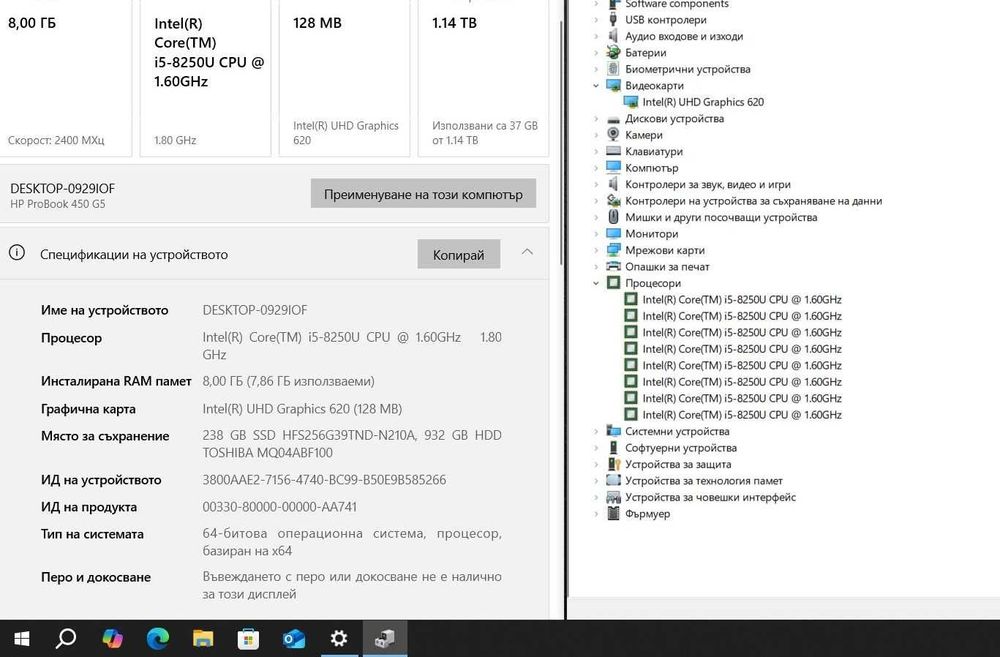1000x657 pixels.
Task: Expand the Камери node
Action: [596, 135]
